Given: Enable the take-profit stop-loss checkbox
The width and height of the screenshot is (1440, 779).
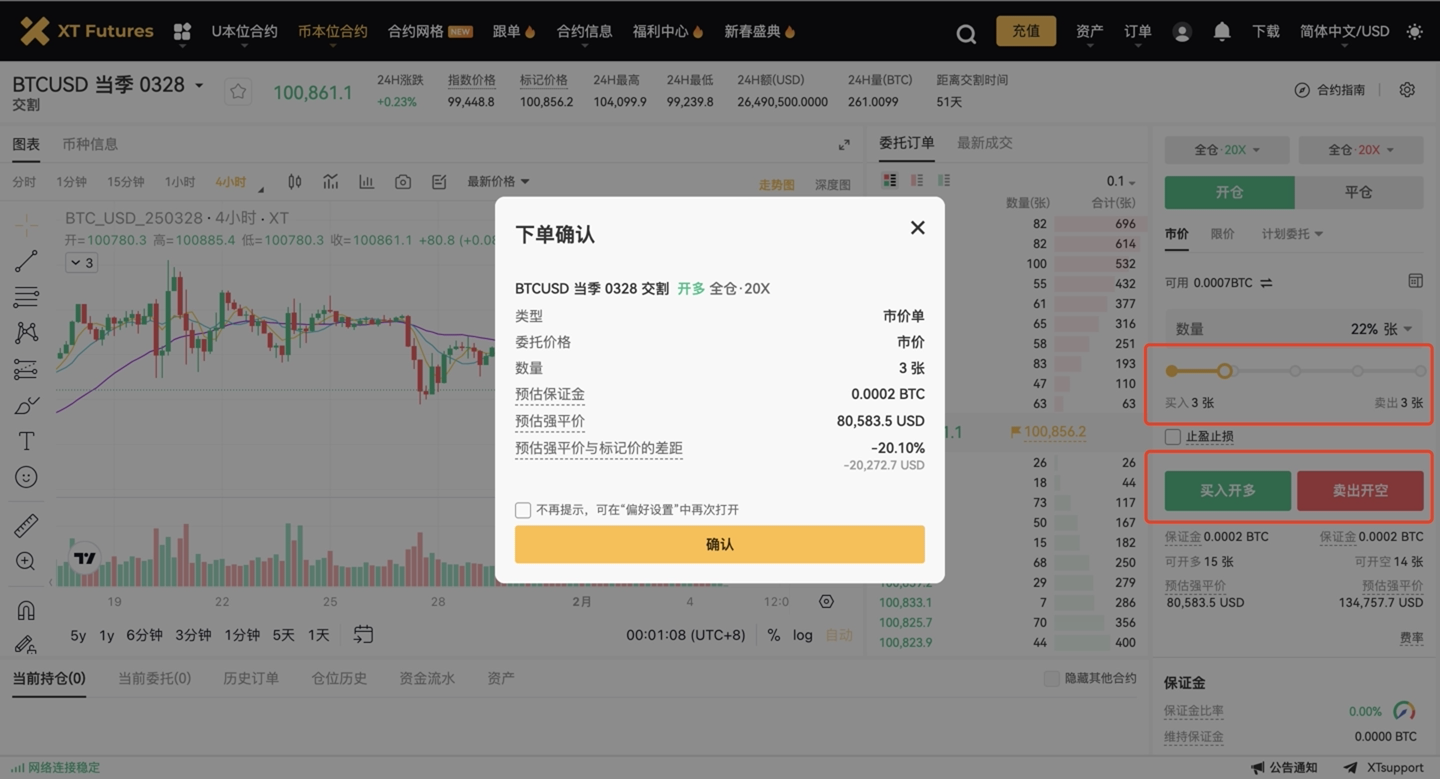Looking at the screenshot, I should (1173, 437).
